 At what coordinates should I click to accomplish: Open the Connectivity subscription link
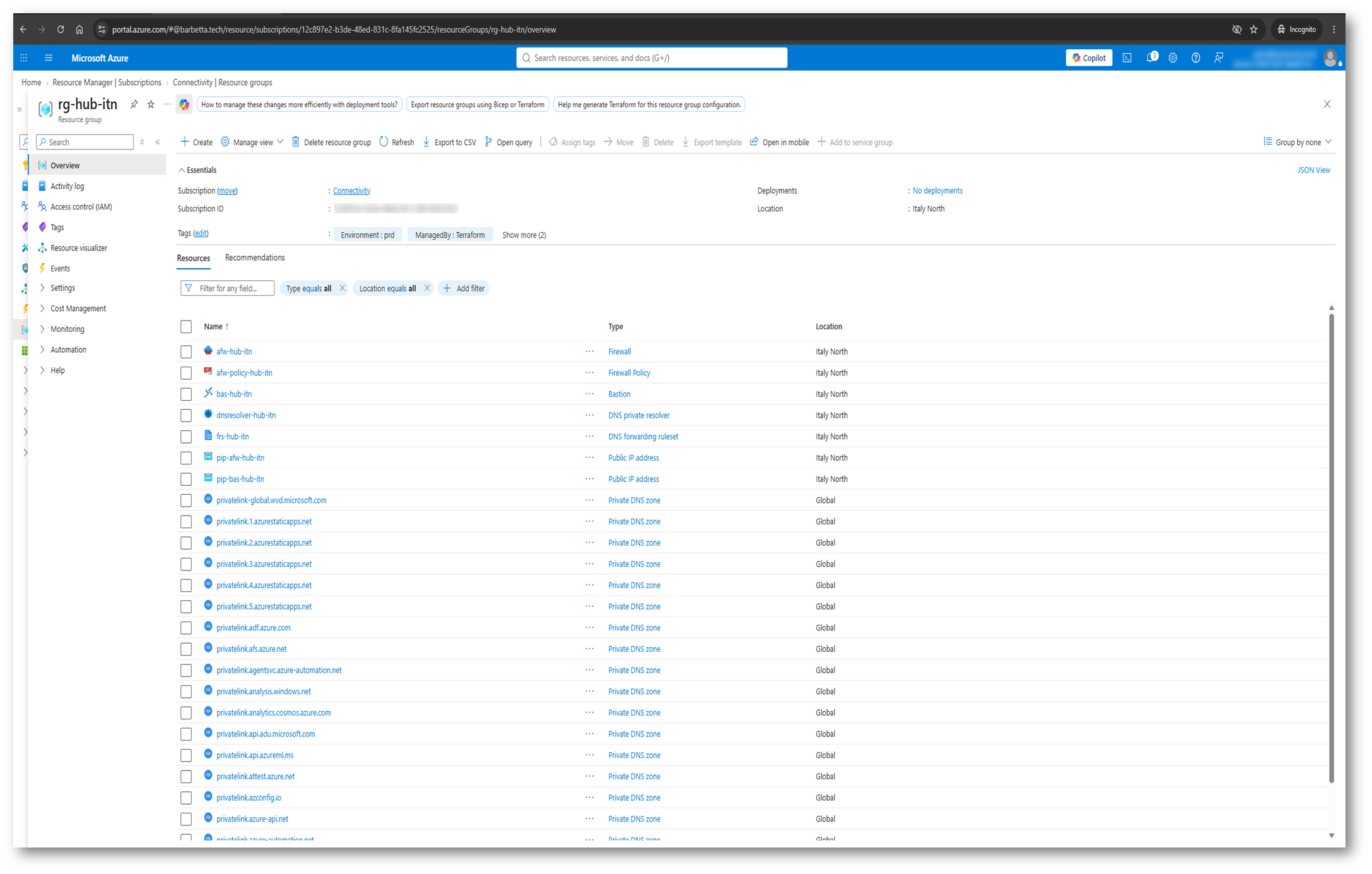(352, 191)
